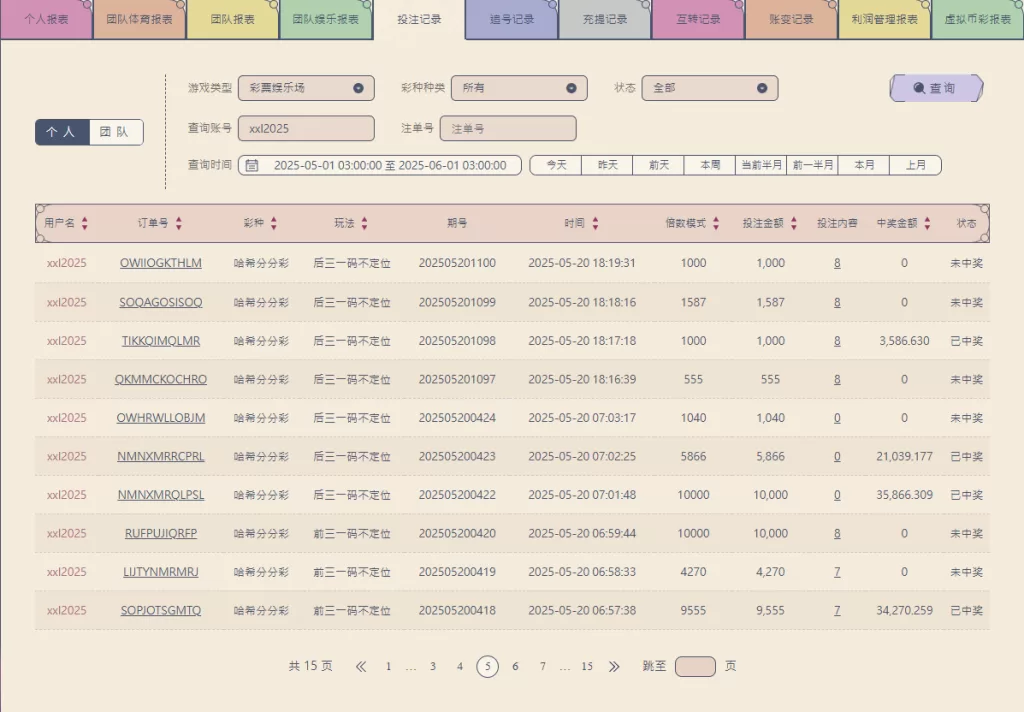Image resolution: width=1024 pixels, height=712 pixels.
Task: Open the 充提记录 tab
Action: click(605, 19)
